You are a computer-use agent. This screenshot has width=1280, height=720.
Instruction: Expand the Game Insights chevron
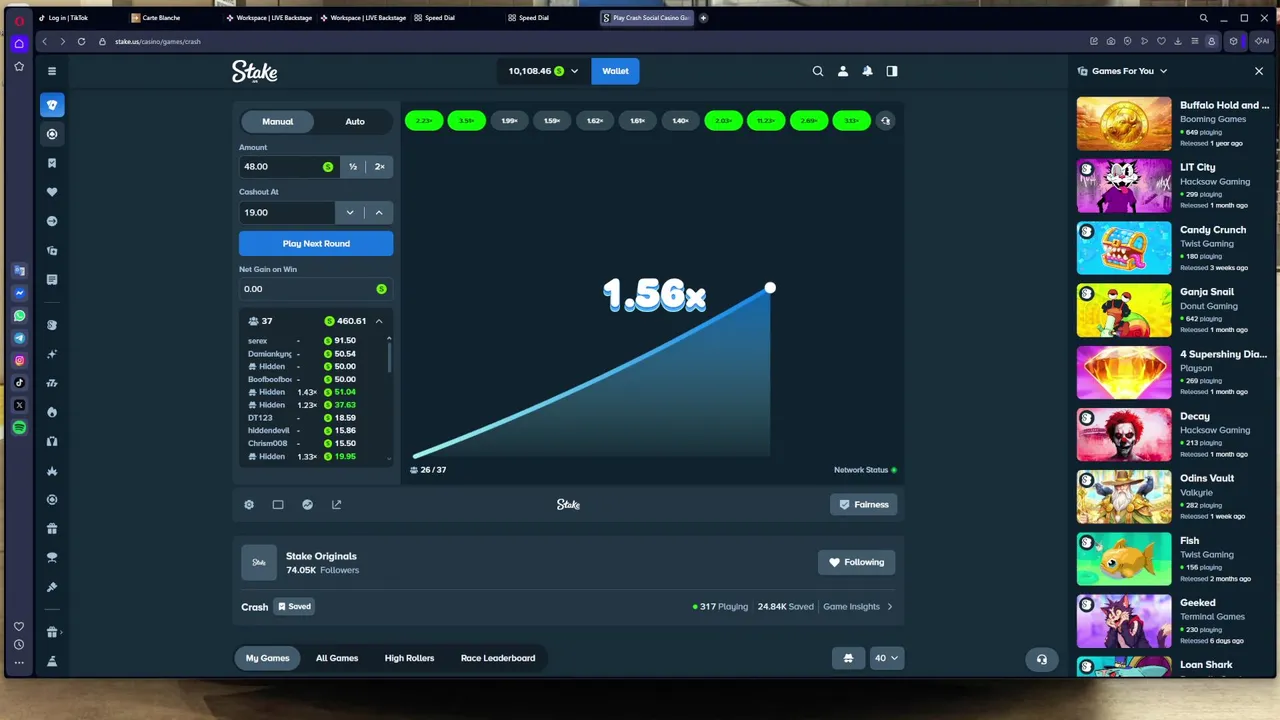[x=890, y=607]
